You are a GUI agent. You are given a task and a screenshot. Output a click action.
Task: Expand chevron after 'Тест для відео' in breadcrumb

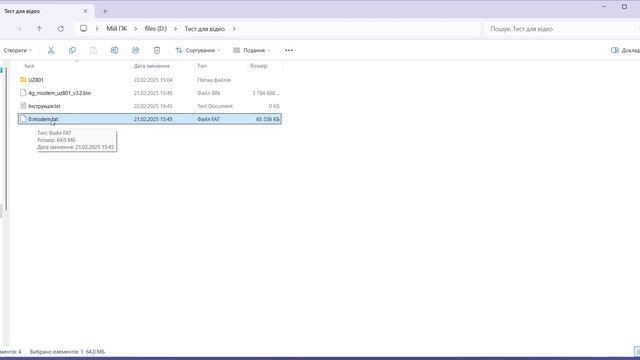point(234,29)
